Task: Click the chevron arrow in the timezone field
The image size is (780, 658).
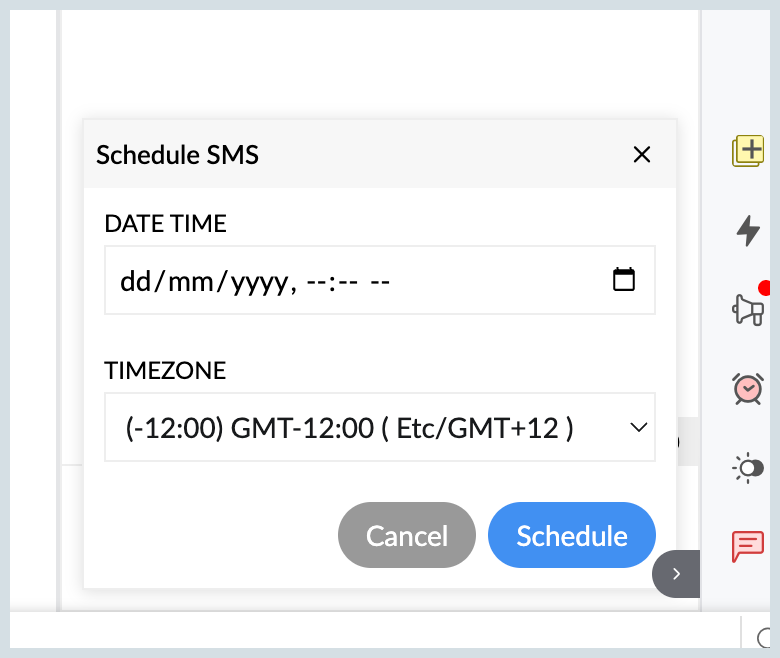Action: [639, 427]
